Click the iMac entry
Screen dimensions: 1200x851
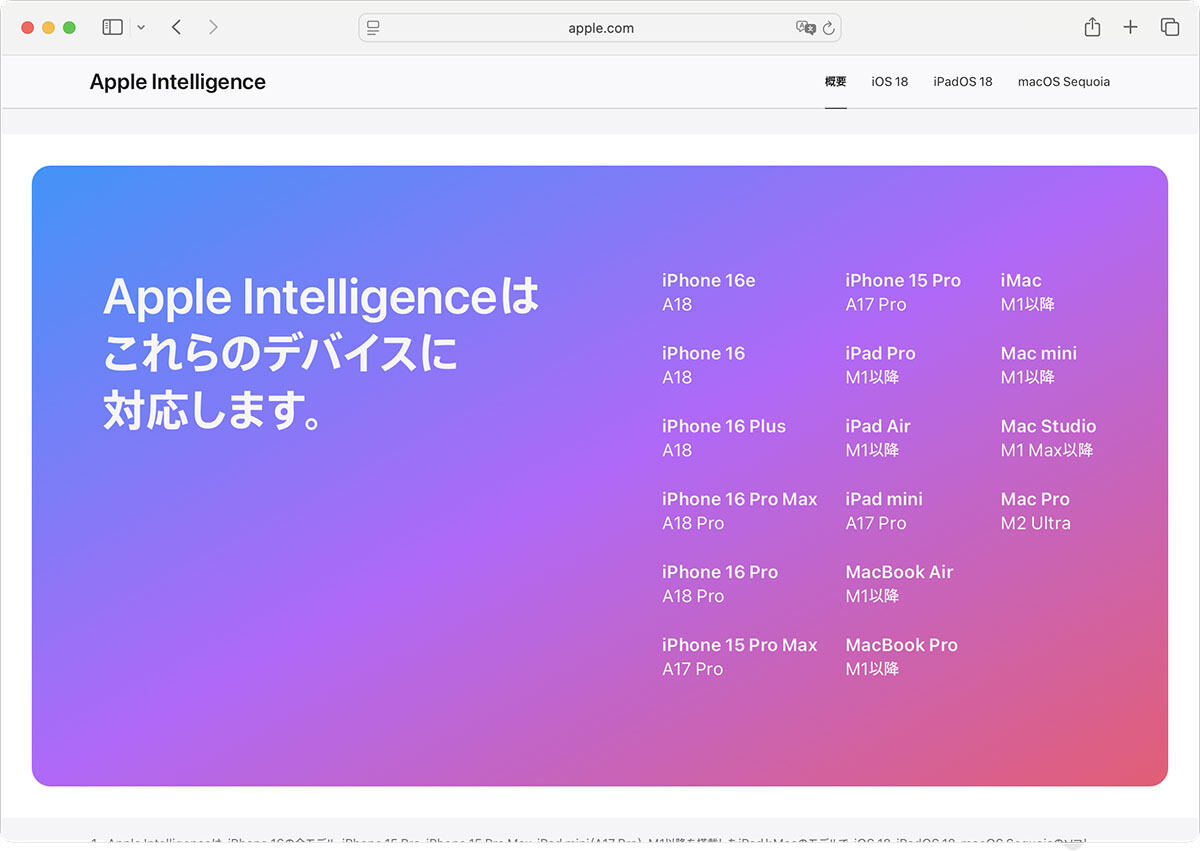1021,281
